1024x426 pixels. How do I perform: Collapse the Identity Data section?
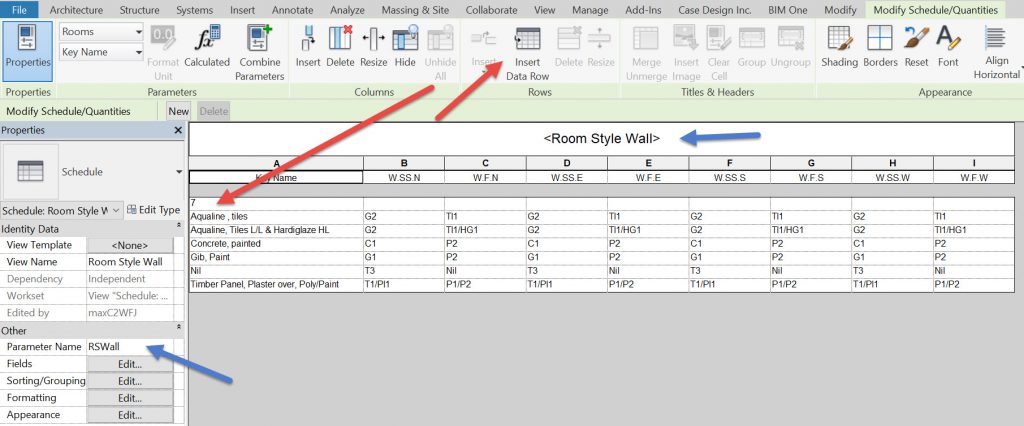click(178, 227)
